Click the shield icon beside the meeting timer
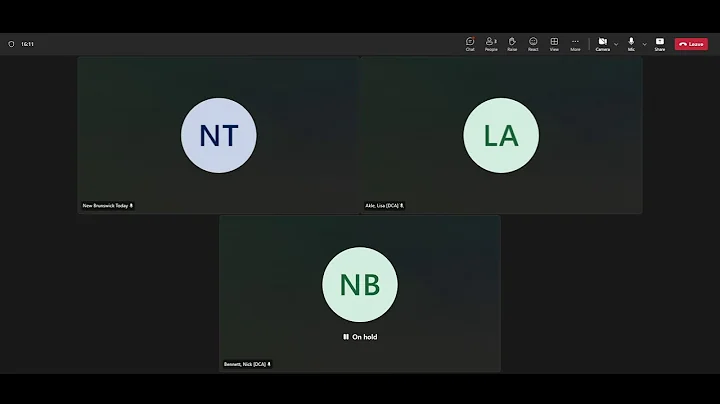Image resolution: width=720 pixels, height=404 pixels. (x=11, y=44)
